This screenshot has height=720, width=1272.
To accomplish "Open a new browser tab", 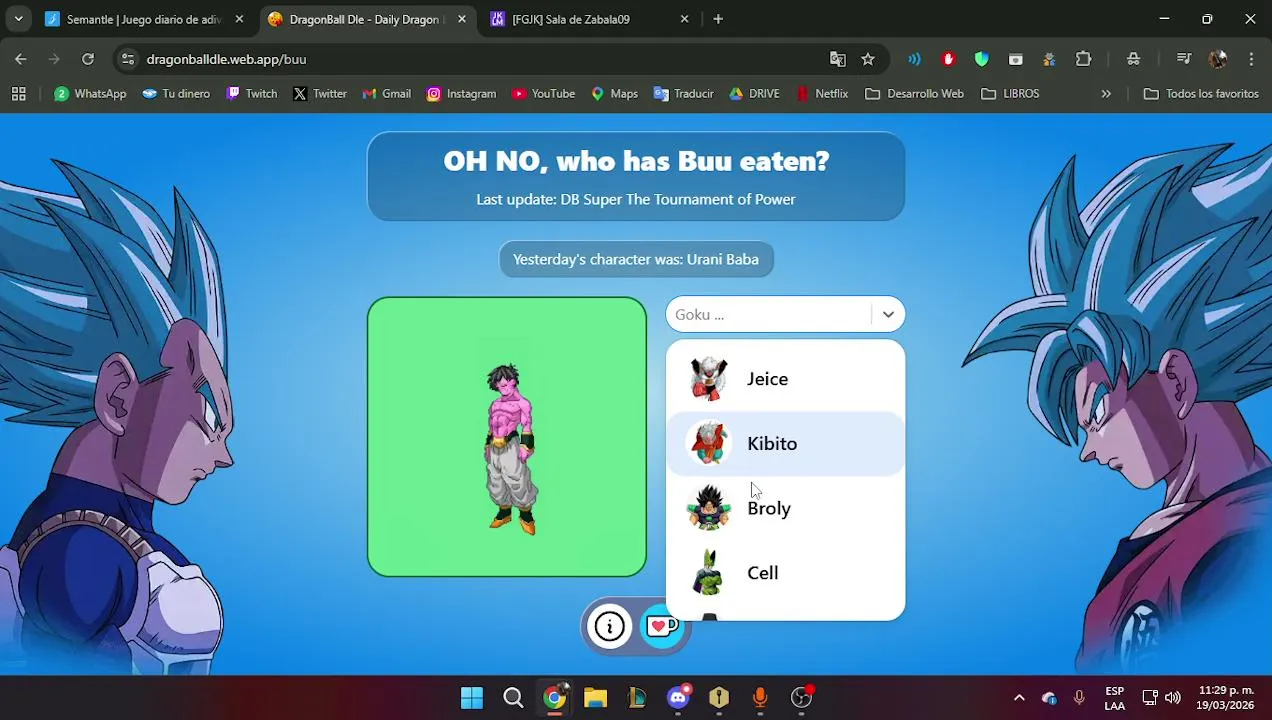I will click(718, 19).
